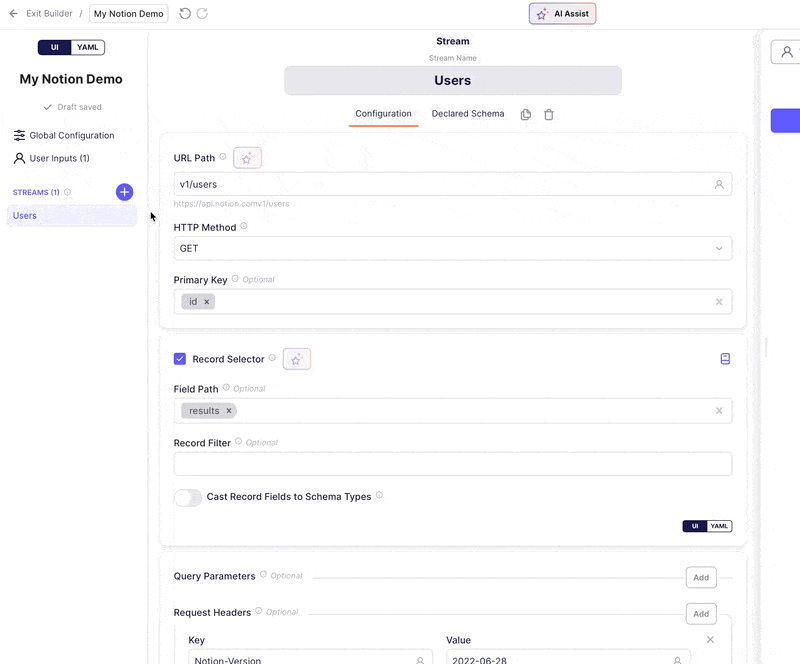Screen dimensions: 800x664
Task: Remove the results tag from Field Path
Action: pos(229,411)
